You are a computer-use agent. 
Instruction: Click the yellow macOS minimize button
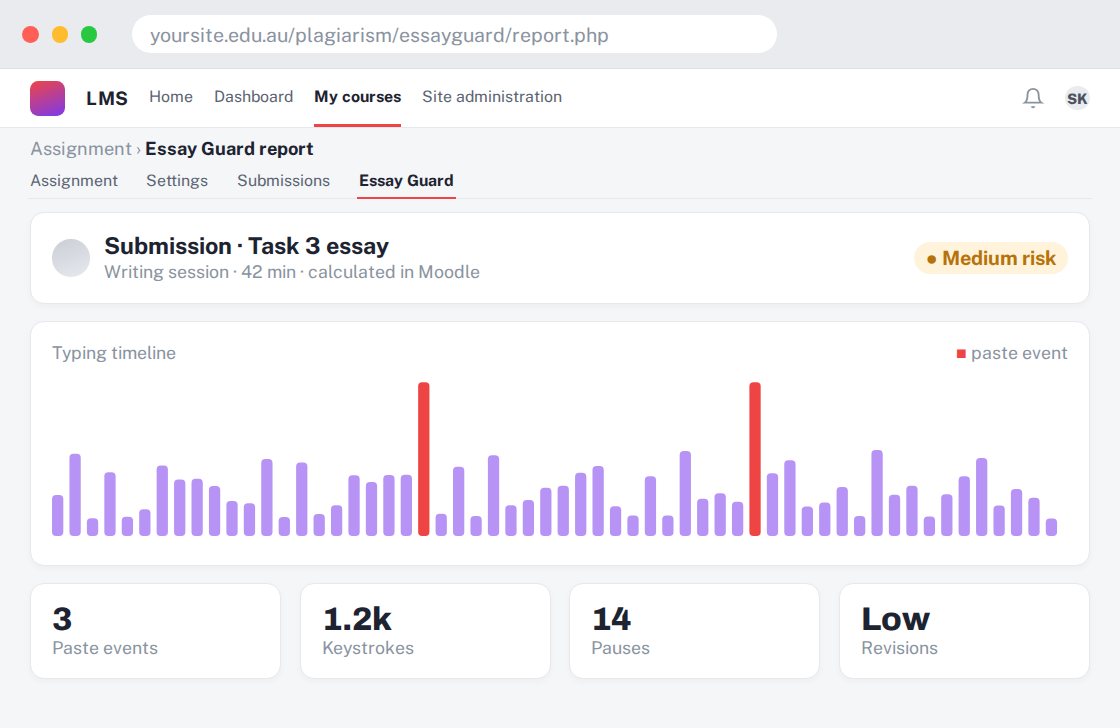60,34
